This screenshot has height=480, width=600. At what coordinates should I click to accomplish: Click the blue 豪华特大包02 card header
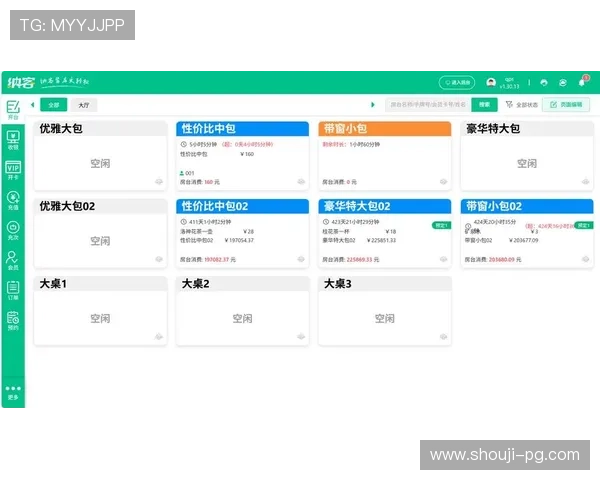[x=385, y=206]
